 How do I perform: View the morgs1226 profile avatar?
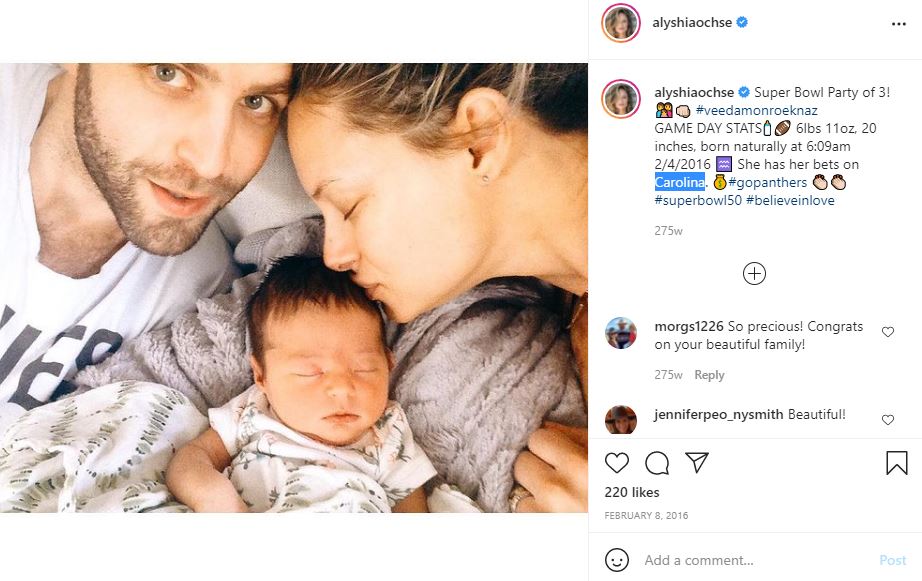coord(621,333)
